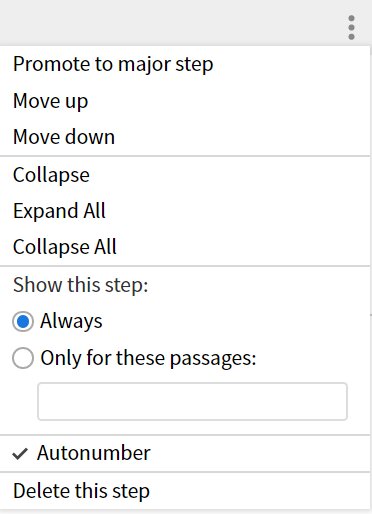Select Only for these passages radio
This screenshot has height=514, width=372.
(23, 358)
